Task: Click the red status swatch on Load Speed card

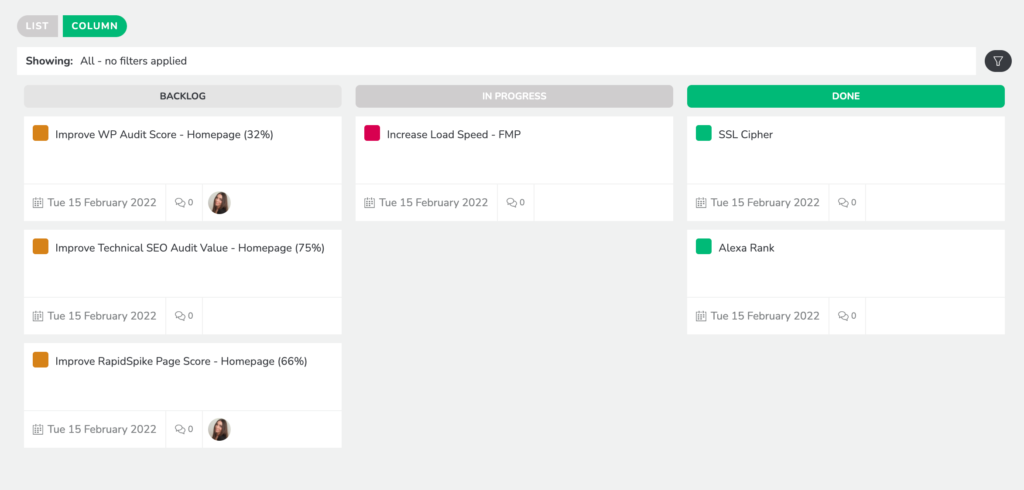Action: tap(372, 133)
